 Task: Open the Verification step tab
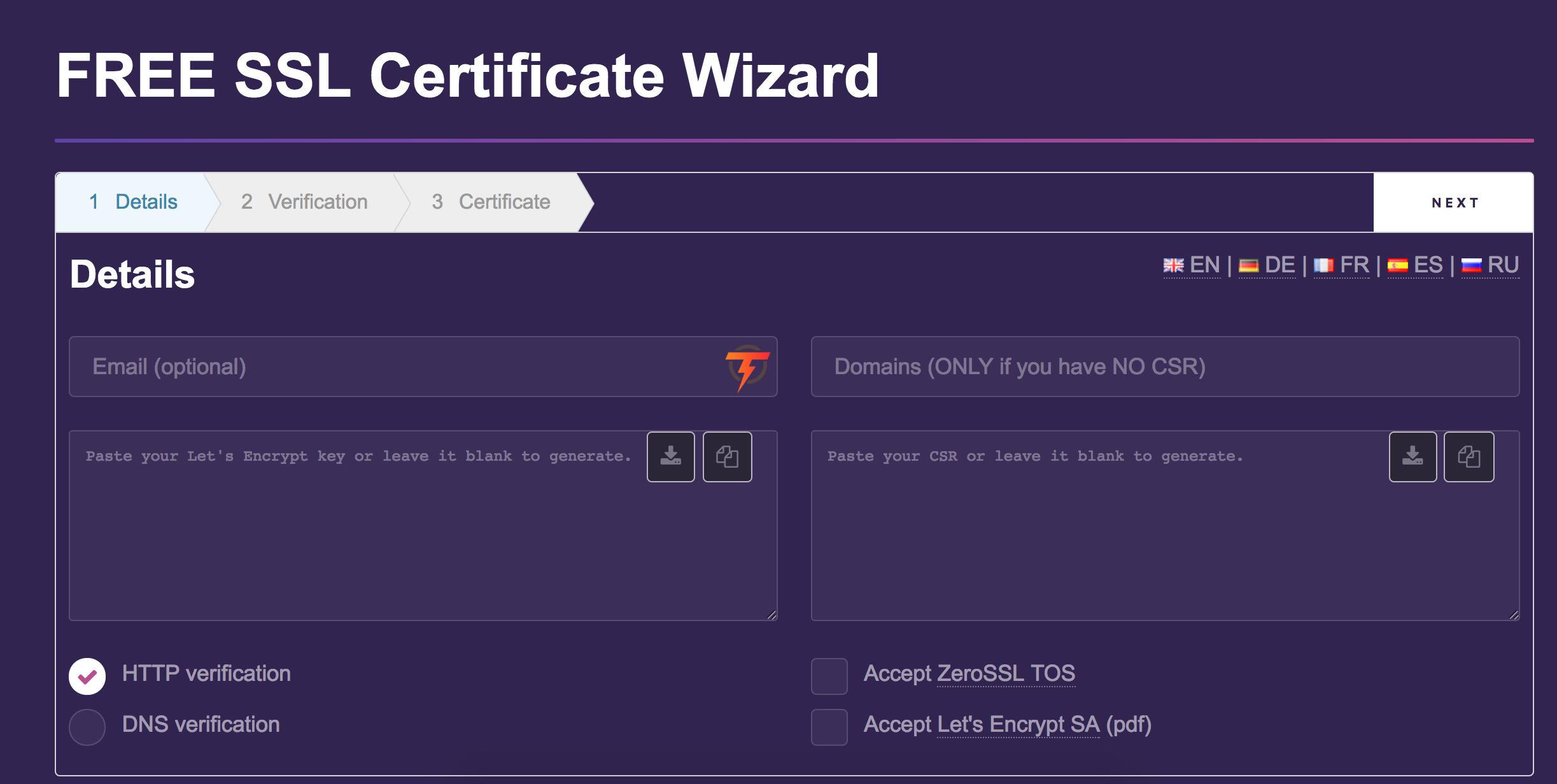click(x=304, y=202)
